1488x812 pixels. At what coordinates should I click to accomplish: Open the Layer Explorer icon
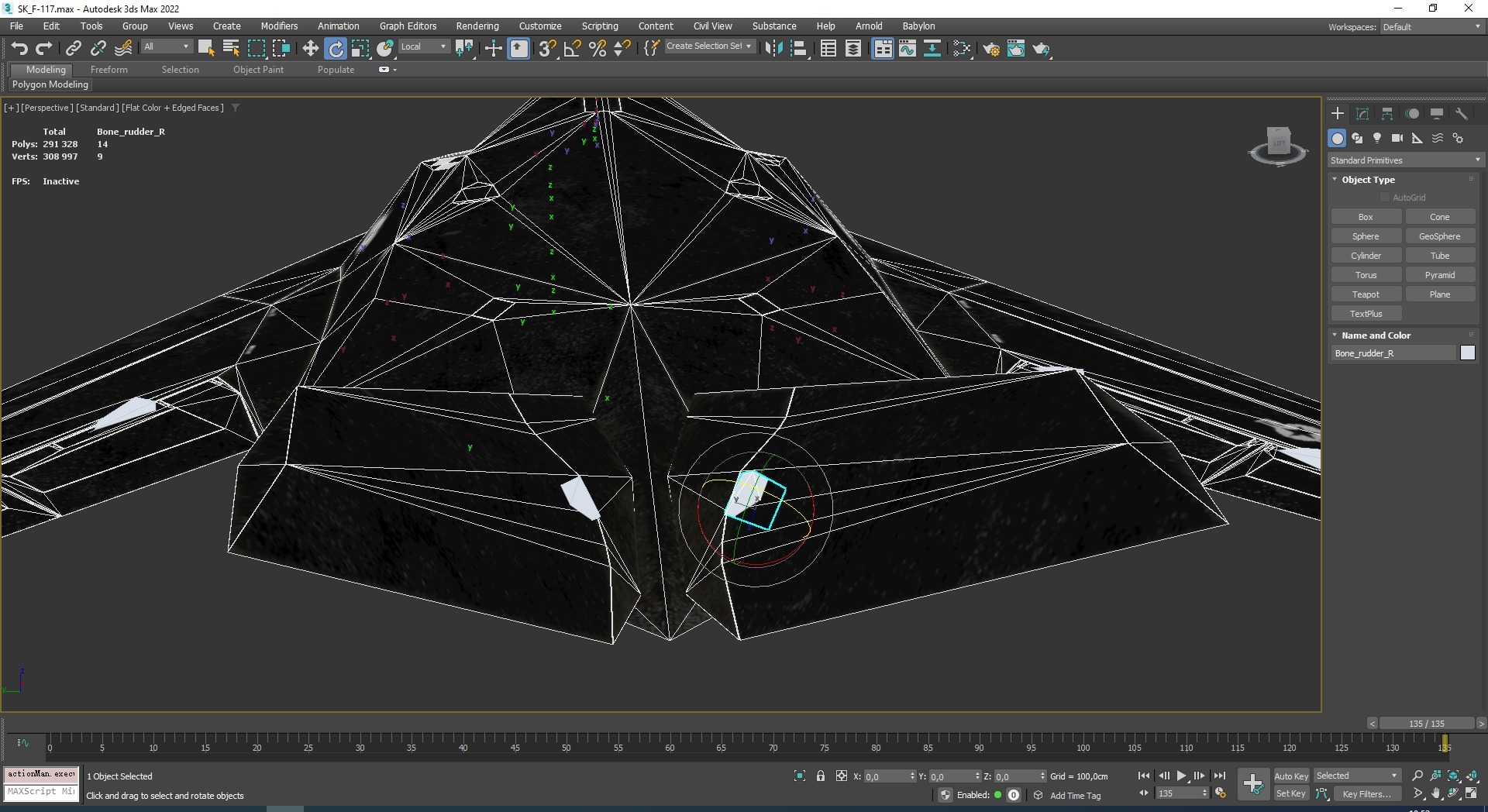tap(853, 49)
